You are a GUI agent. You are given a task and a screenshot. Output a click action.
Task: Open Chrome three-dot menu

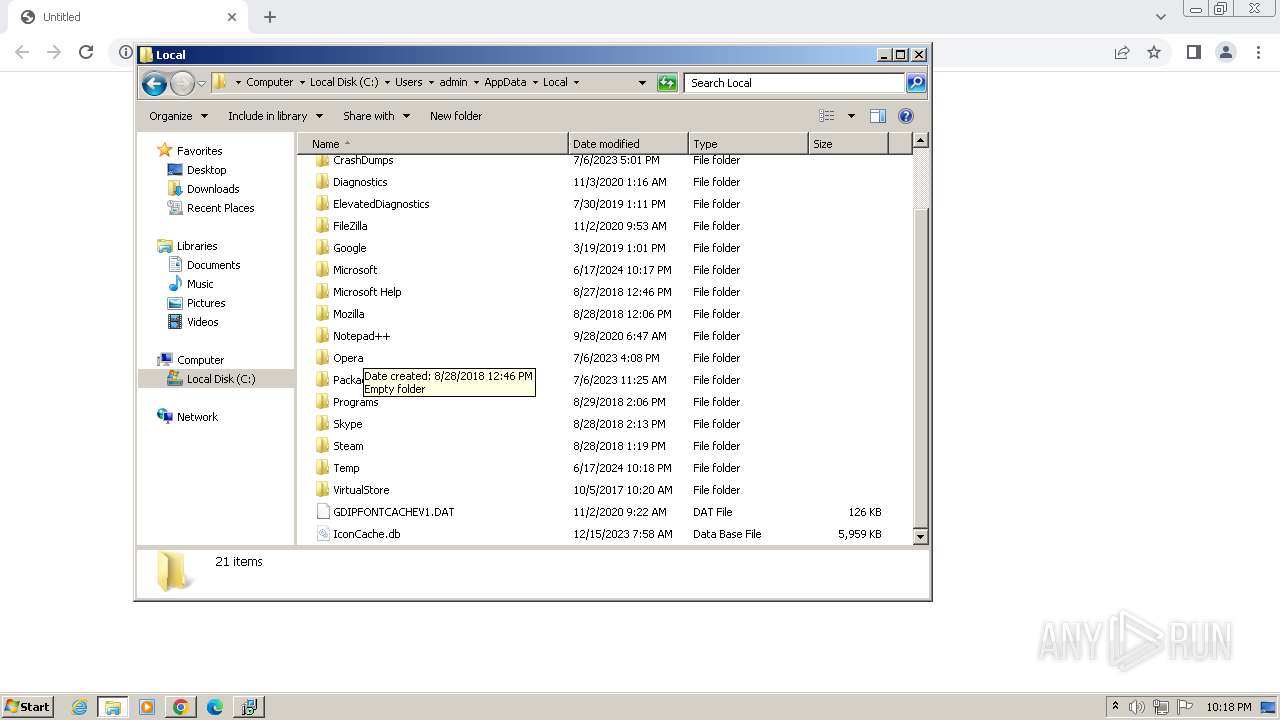click(1258, 52)
